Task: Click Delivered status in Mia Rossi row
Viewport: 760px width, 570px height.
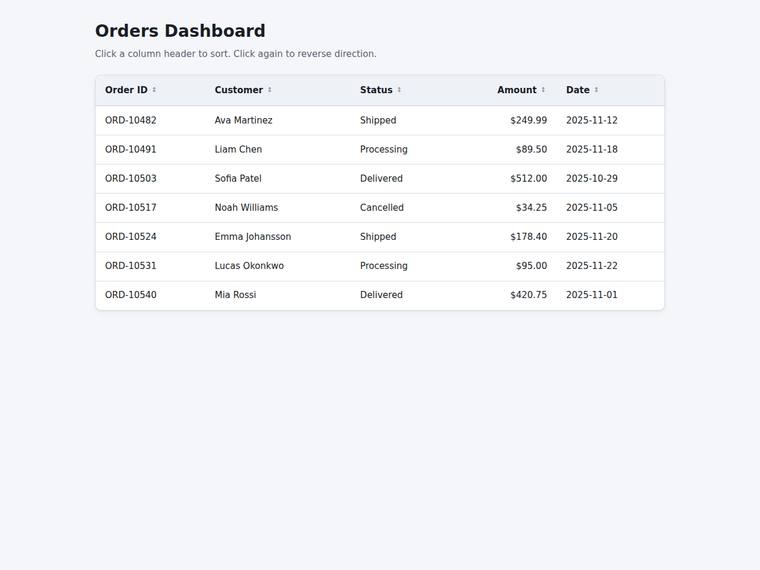Action: [x=381, y=295]
